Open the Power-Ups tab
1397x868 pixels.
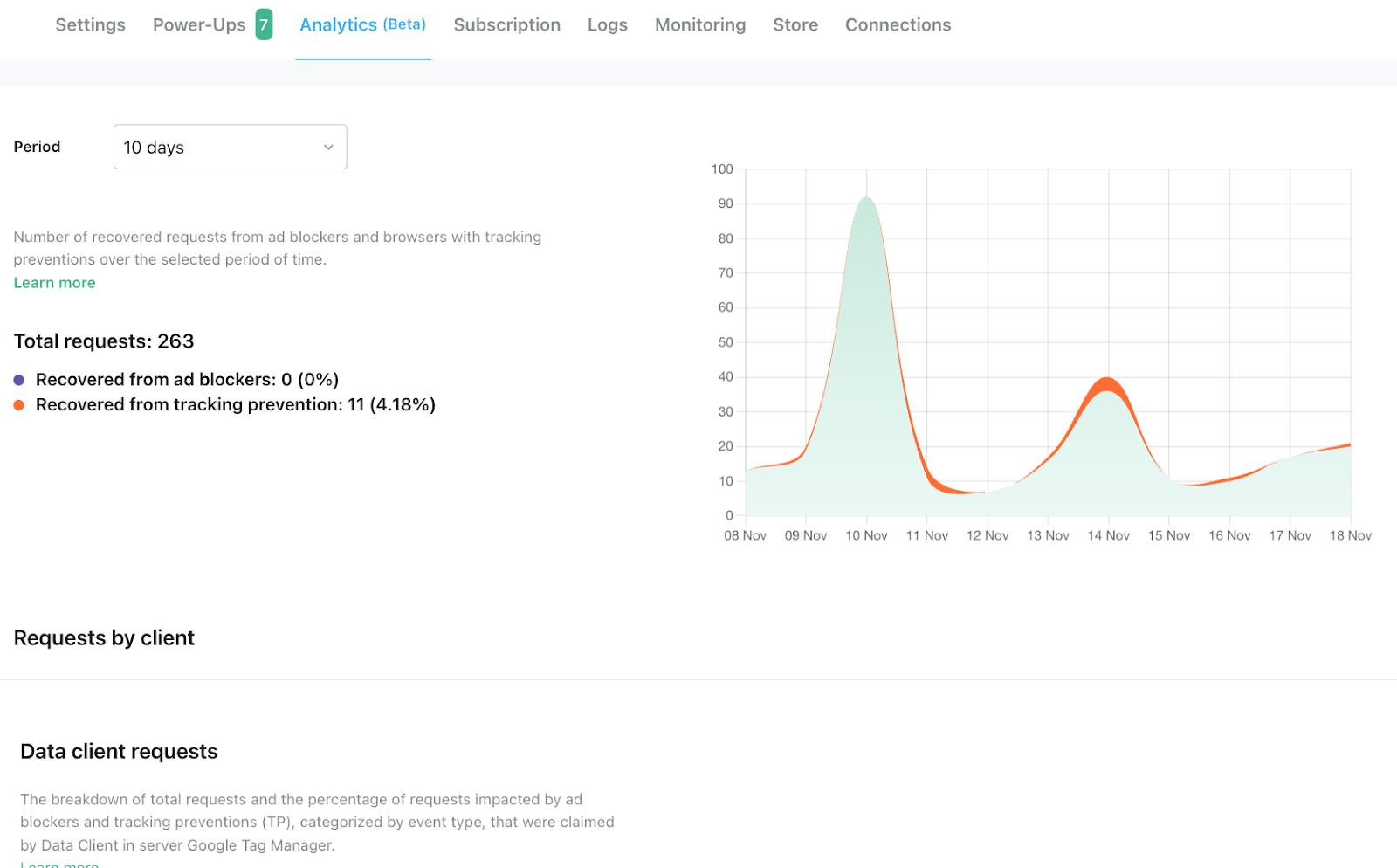[x=199, y=24]
